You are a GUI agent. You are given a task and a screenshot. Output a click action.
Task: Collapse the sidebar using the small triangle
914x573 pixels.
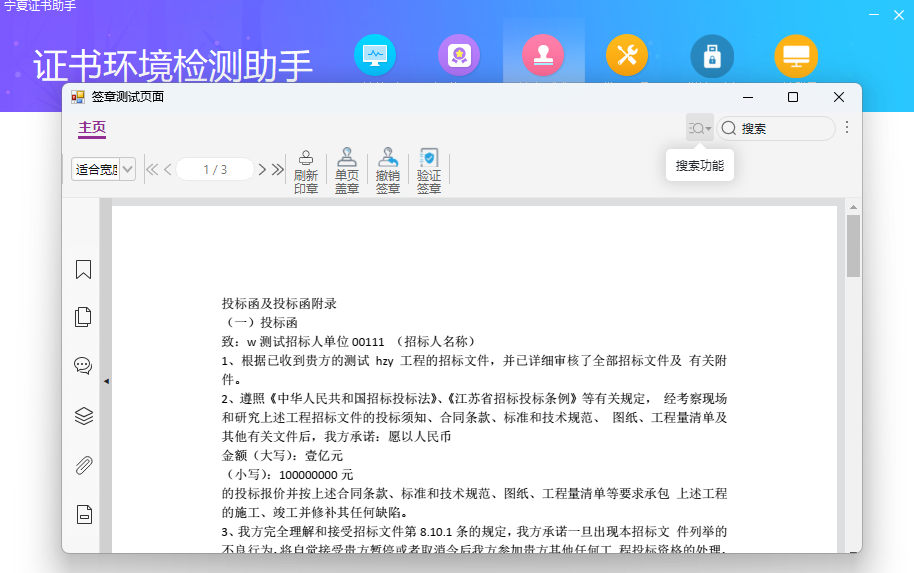coord(106,381)
